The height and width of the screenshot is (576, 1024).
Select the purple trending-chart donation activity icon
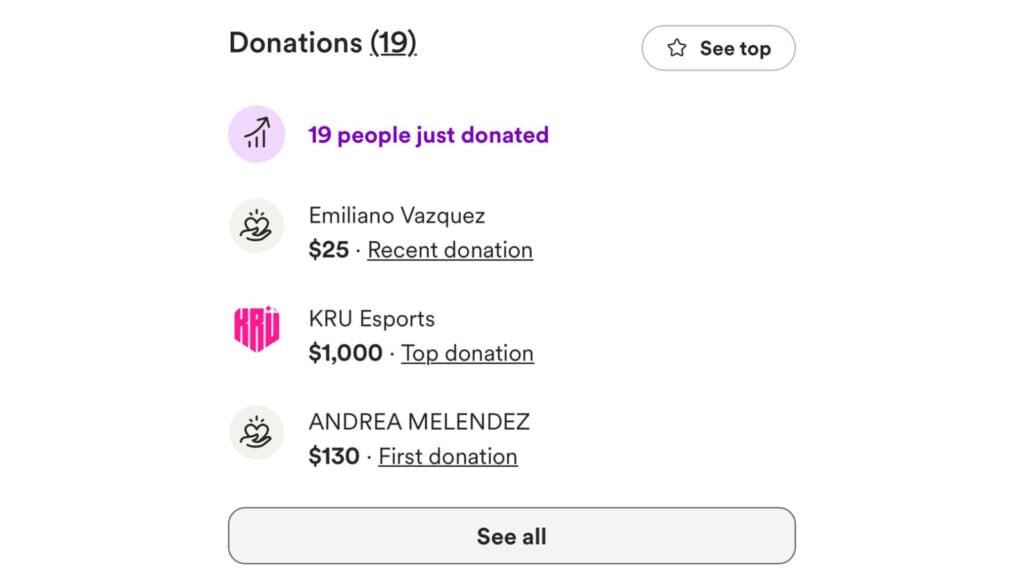coord(256,134)
